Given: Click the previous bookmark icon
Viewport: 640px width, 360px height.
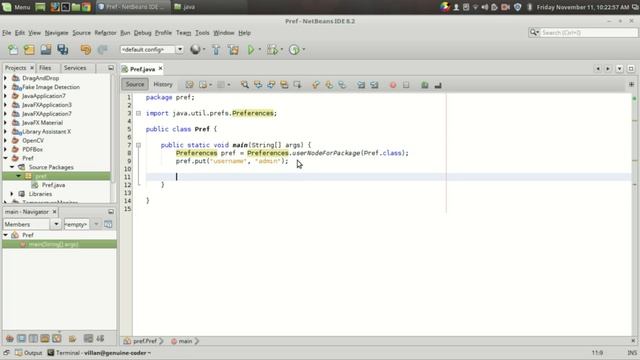Looking at the screenshot, I should click(x=316, y=85).
